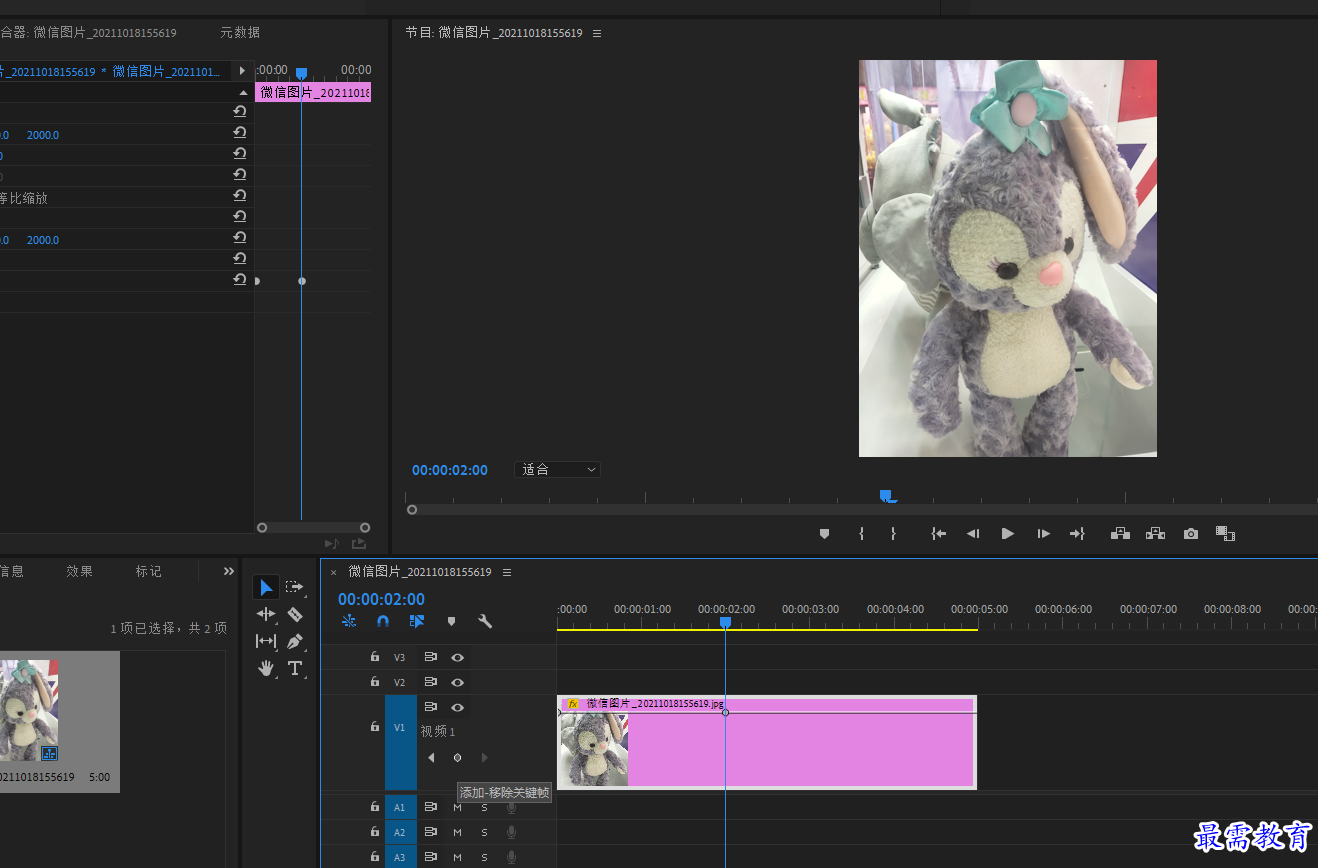Select the Pen tool

(295, 641)
